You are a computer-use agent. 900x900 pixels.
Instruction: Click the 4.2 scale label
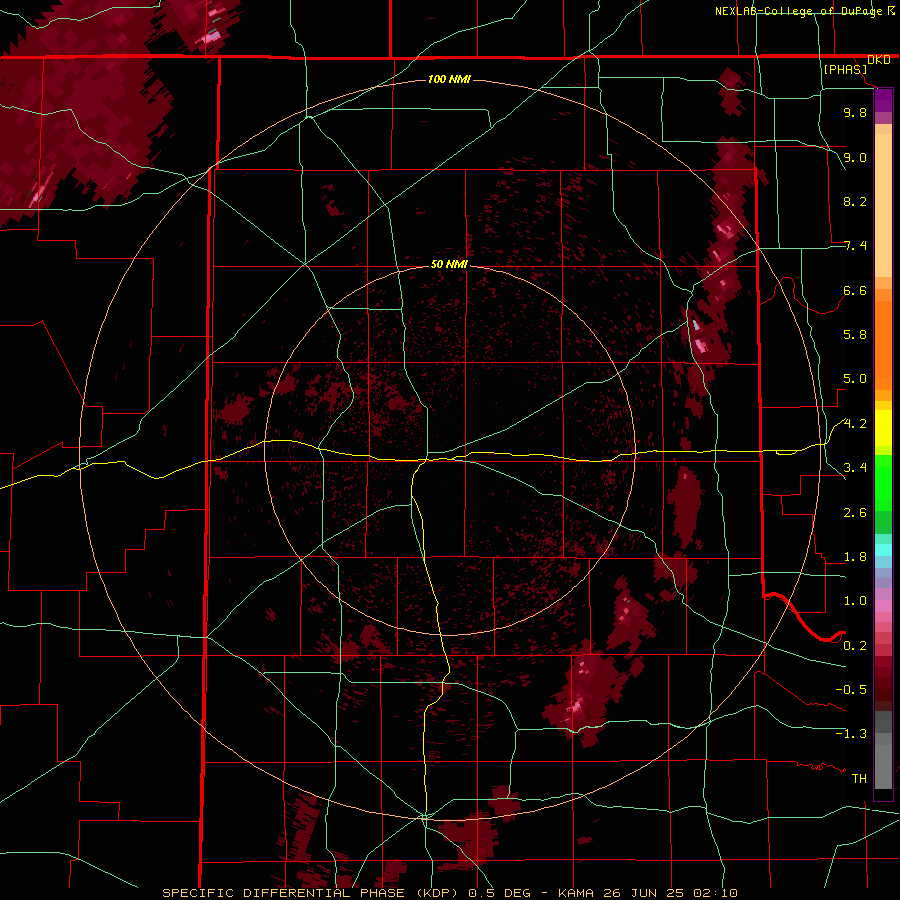[x=855, y=424]
